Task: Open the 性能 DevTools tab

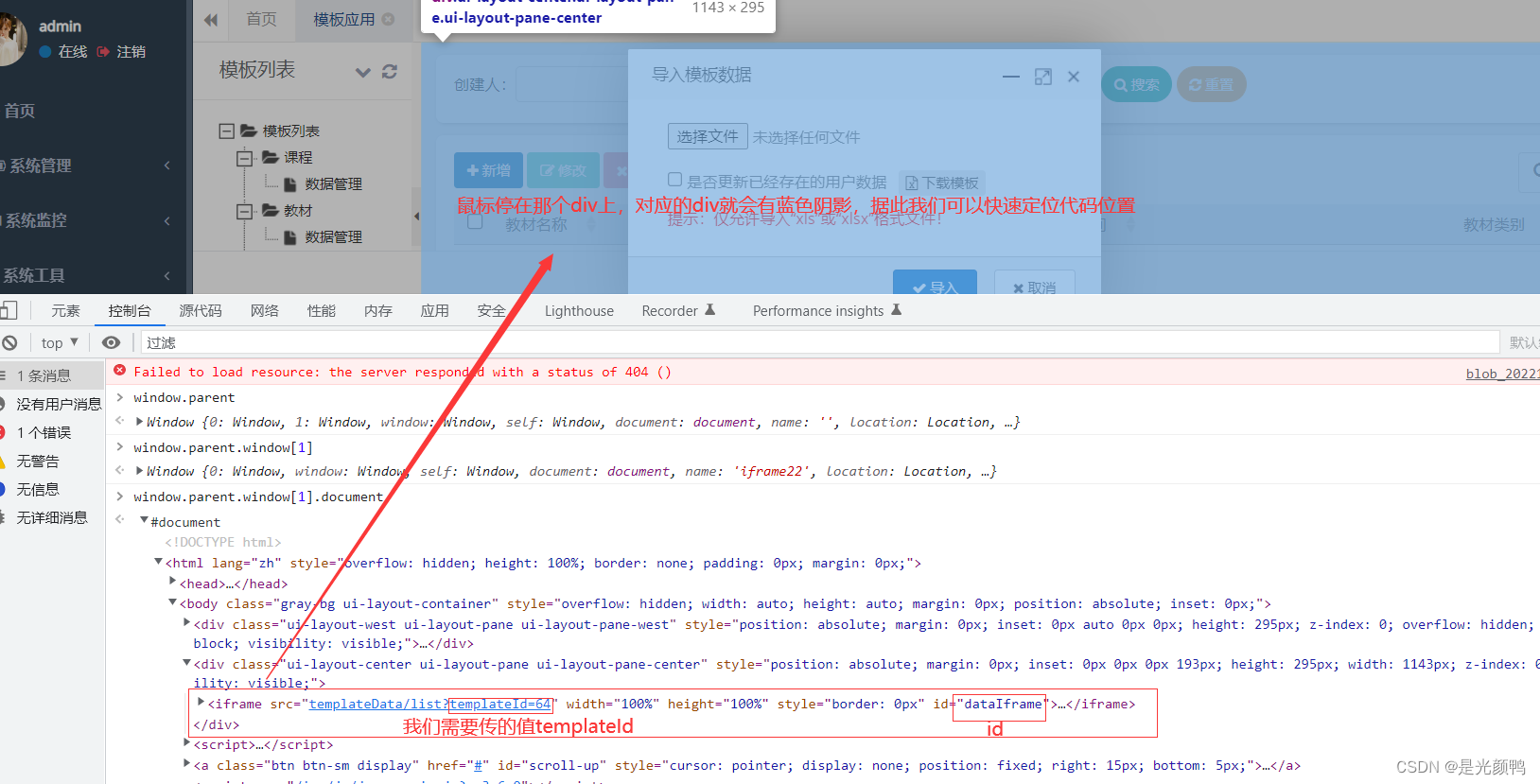Action: (322, 310)
